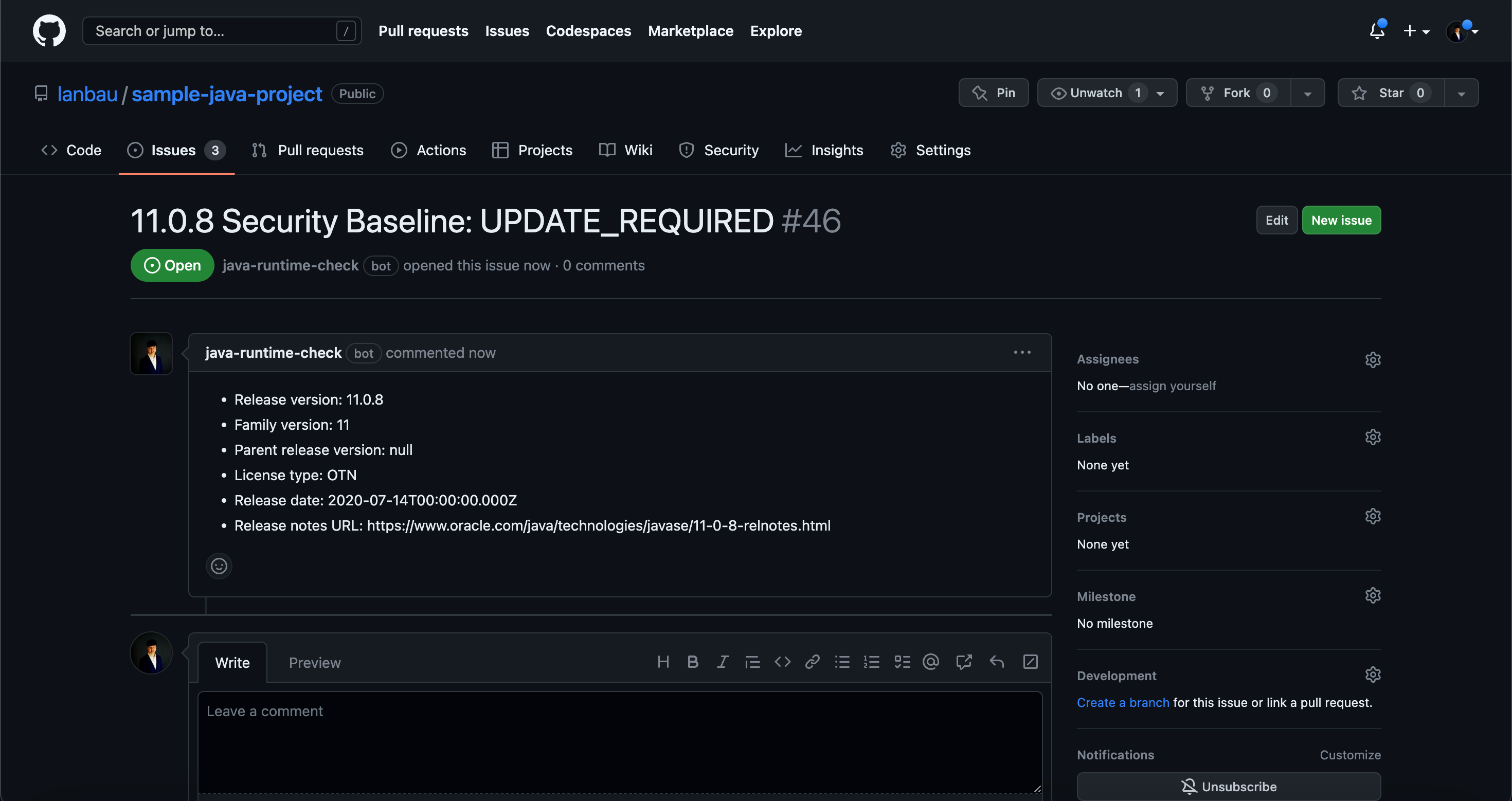This screenshot has height=801, width=1512.
Task: Expand the Fork options dropdown arrow
Action: point(1307,93)
